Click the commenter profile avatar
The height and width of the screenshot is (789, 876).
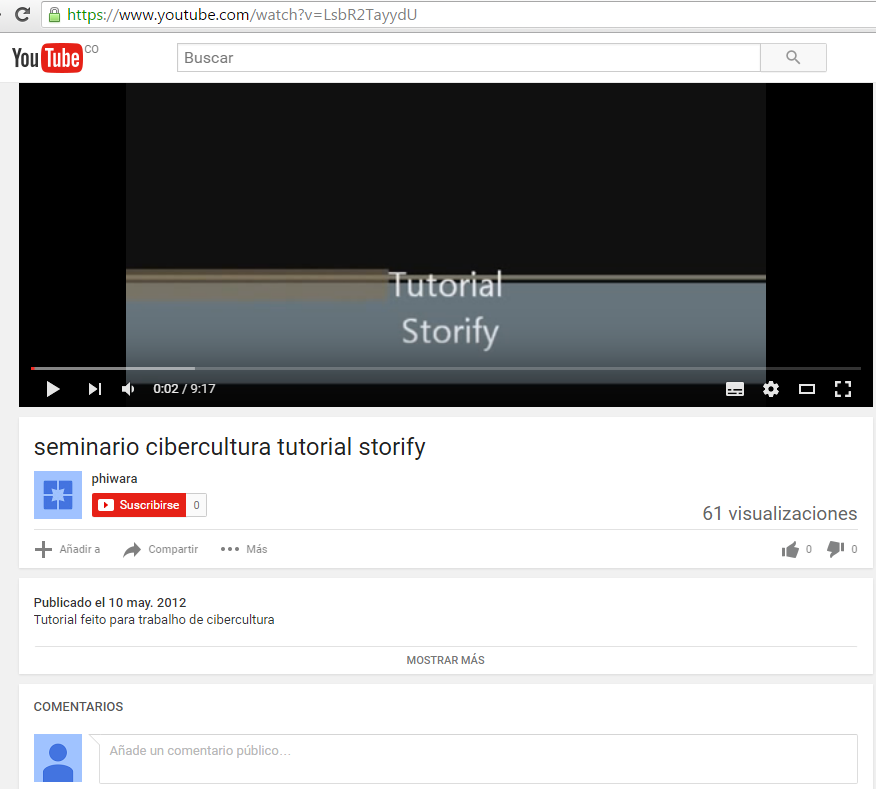[58, 758]
